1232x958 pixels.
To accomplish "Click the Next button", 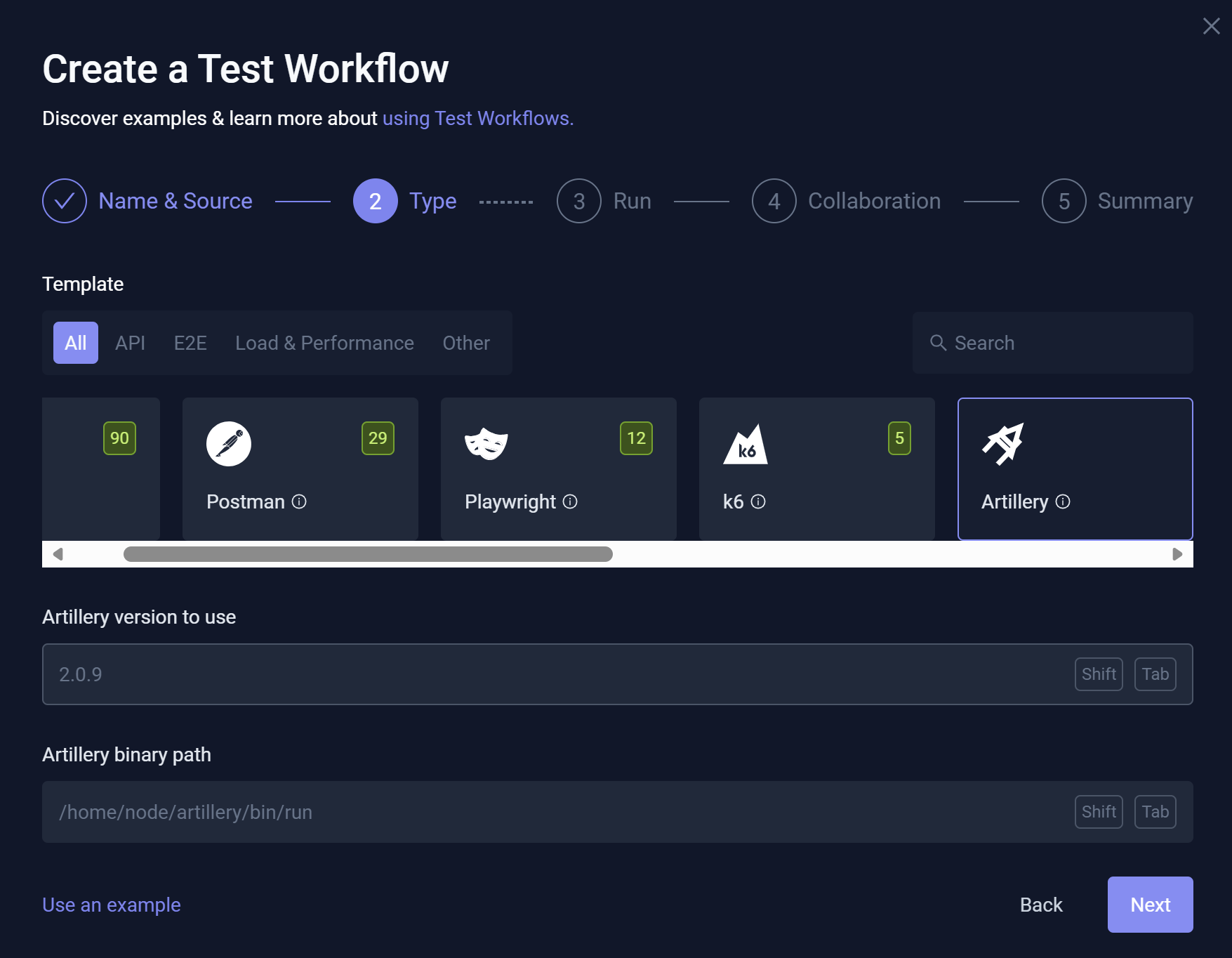I will [x=1150, y=905].
